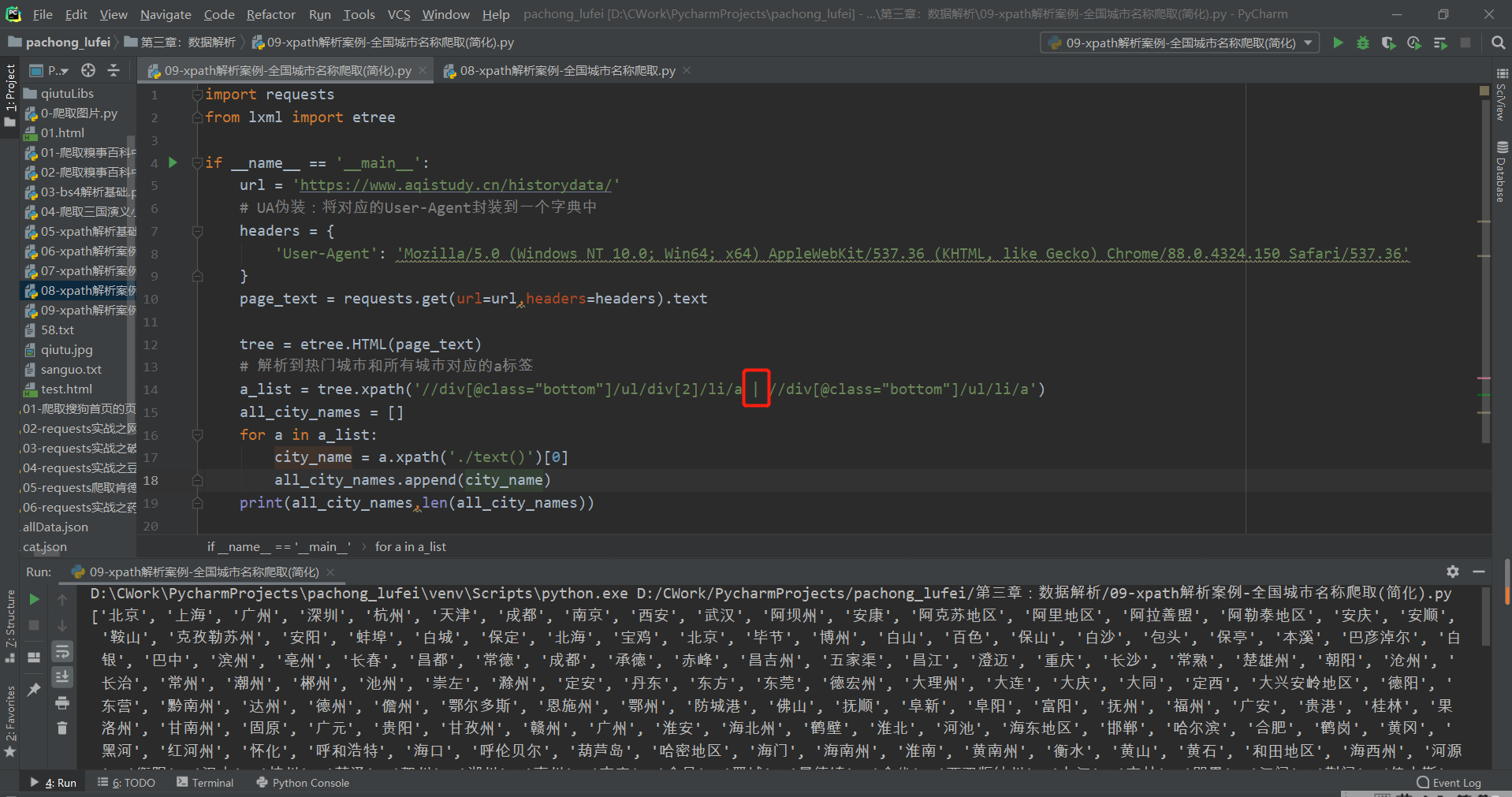Click the aqistudy URL string on line 5

(x=456, y=185)
